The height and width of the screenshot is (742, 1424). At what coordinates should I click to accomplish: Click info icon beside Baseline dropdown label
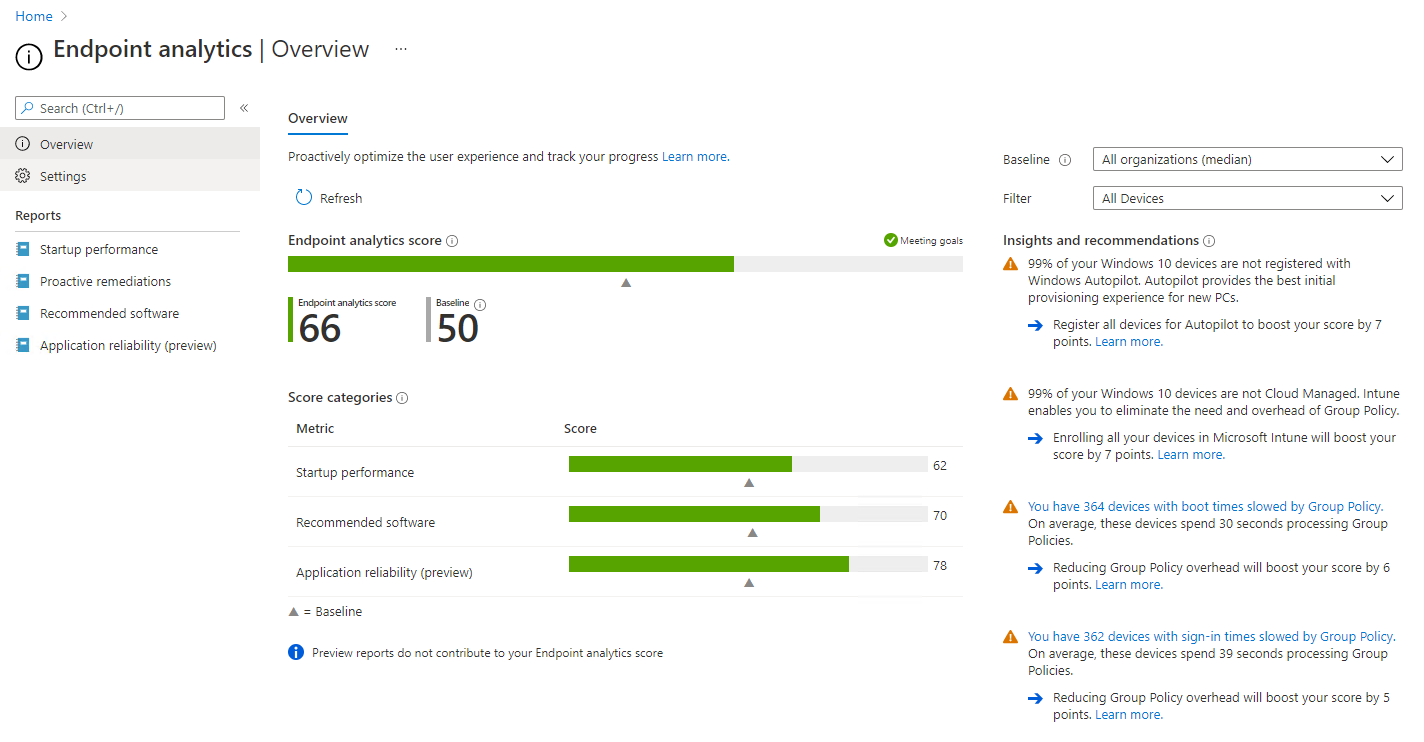point(1065,160)
